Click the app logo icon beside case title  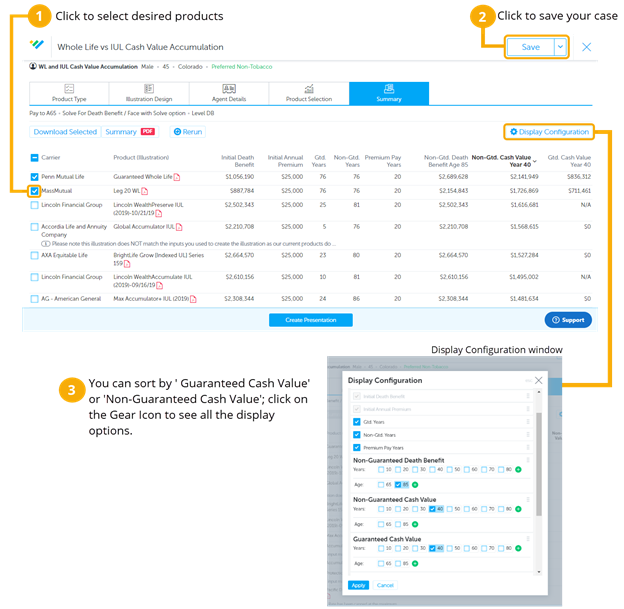[x=37, y=44]
